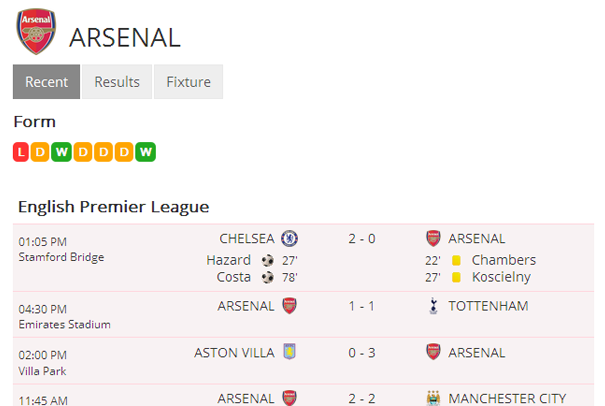The image size is (605, 406).
Task: Click the Manchester City club crest
Action: [x=433, y=398]
